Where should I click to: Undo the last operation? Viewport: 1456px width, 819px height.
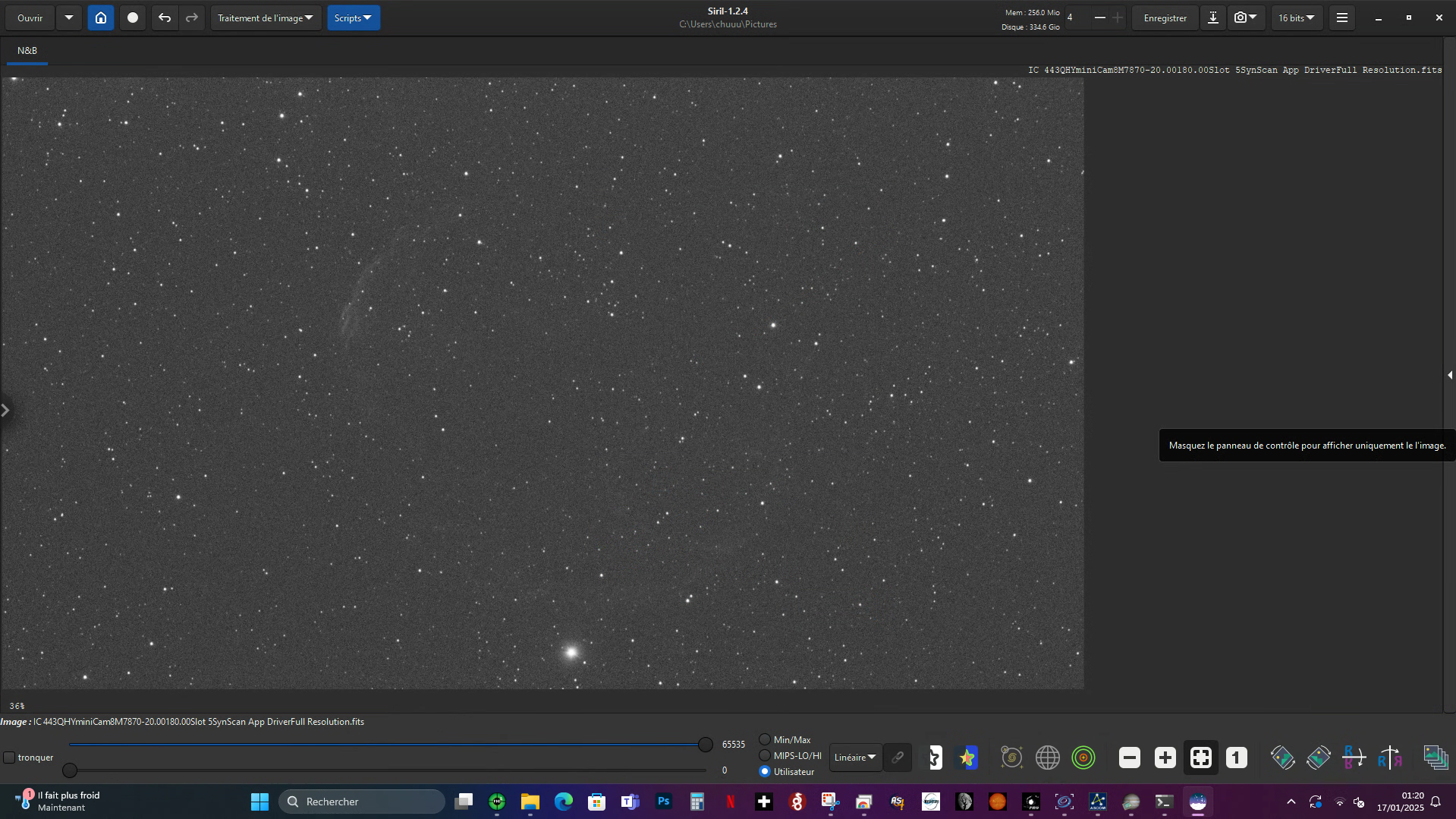click(165, 17)
